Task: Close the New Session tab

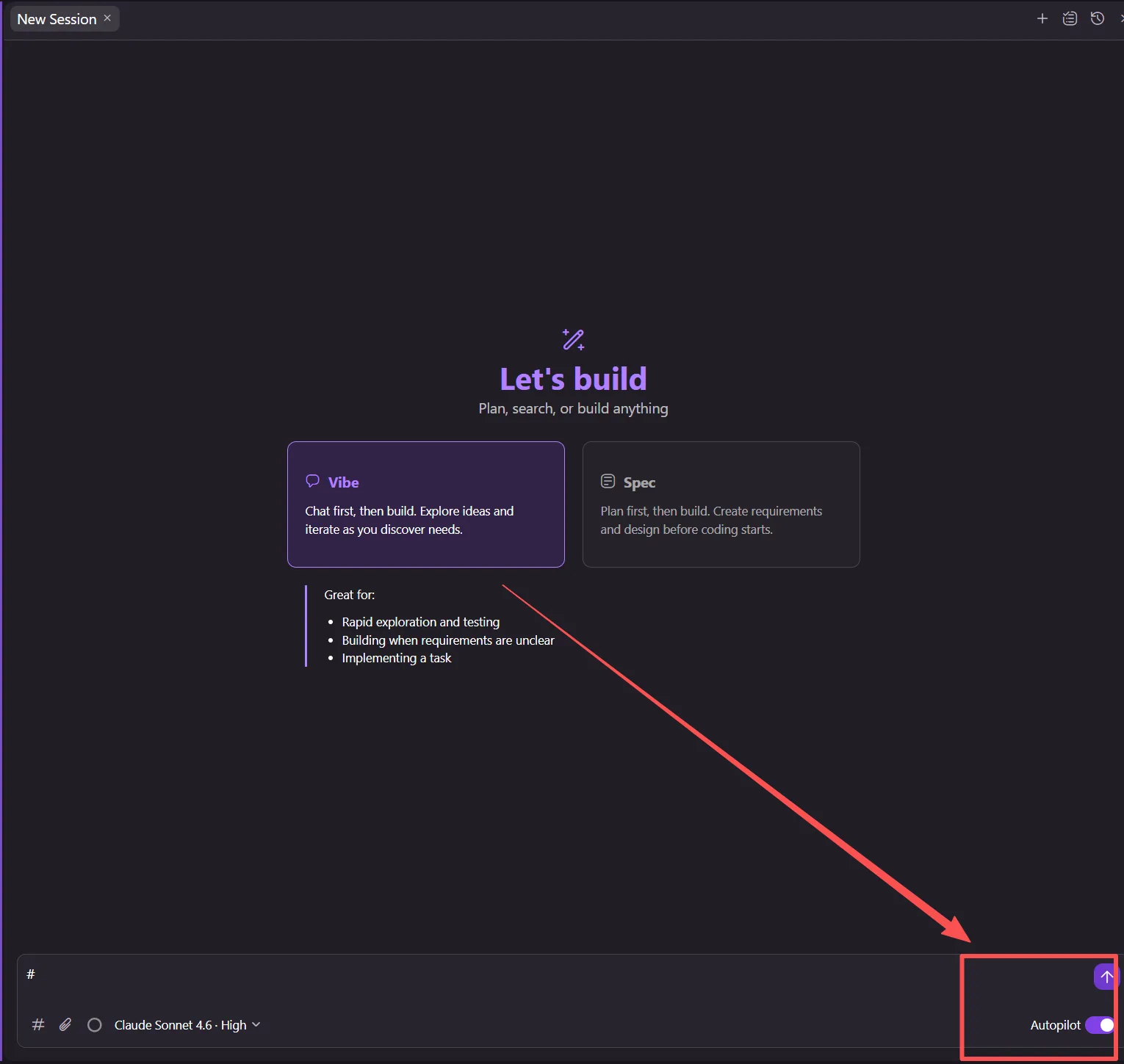Action: pos(107,18)
